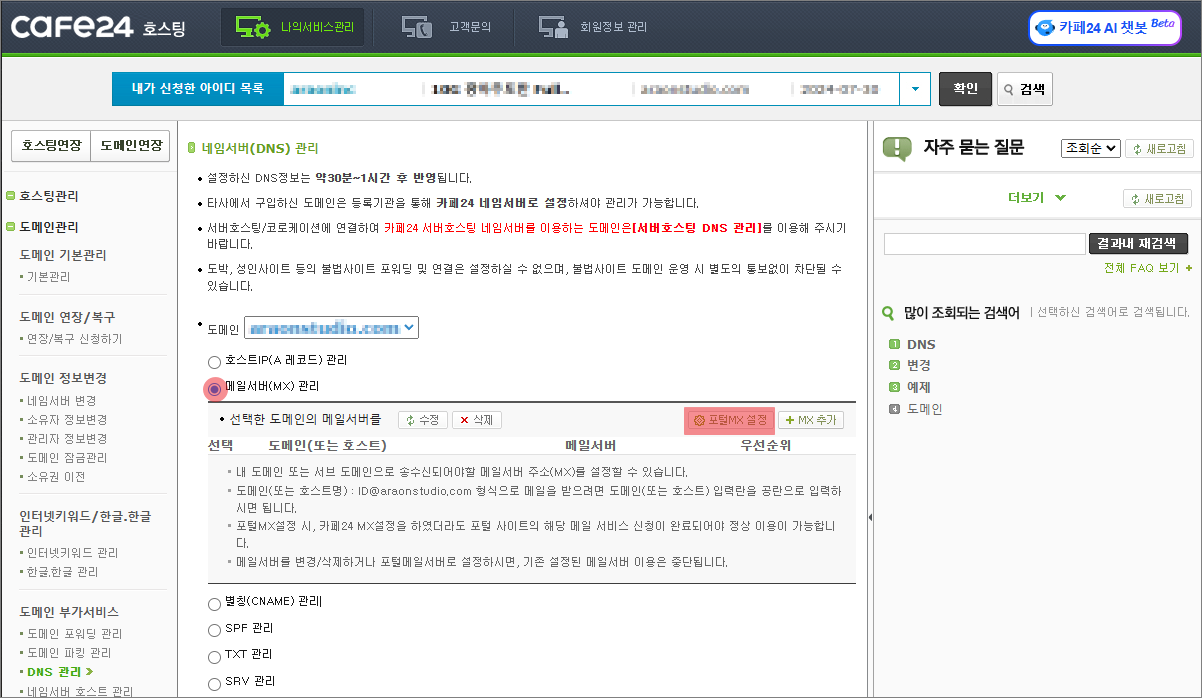Viewport: 1202px width, 698px height.
Task: Select the SPF 관리 radio option
Action: (212, 629)
